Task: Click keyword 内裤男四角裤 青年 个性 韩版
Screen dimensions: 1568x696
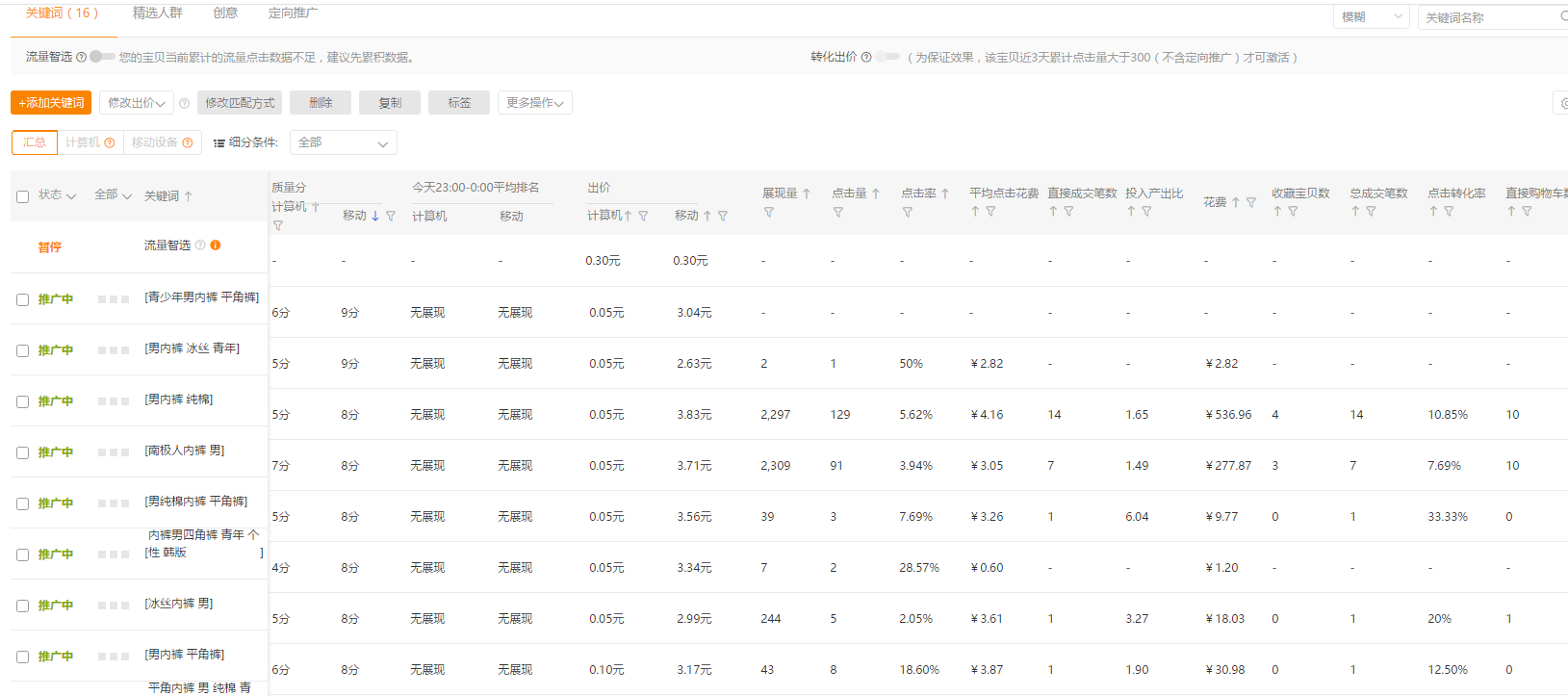Action: tap(203, 544)
